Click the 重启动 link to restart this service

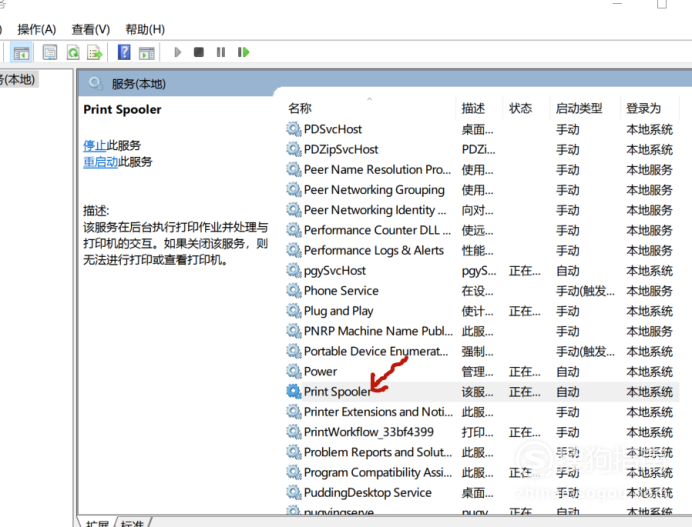101,162
